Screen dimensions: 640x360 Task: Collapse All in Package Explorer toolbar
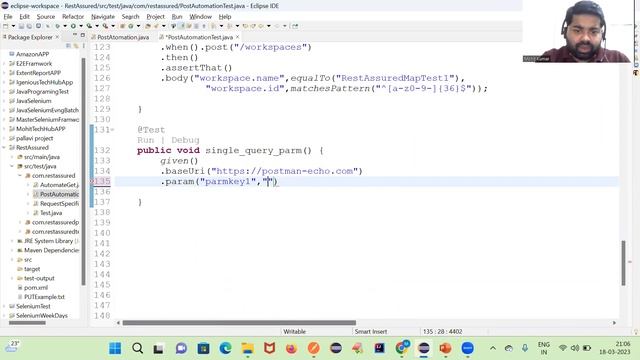[x=68, y=46]
